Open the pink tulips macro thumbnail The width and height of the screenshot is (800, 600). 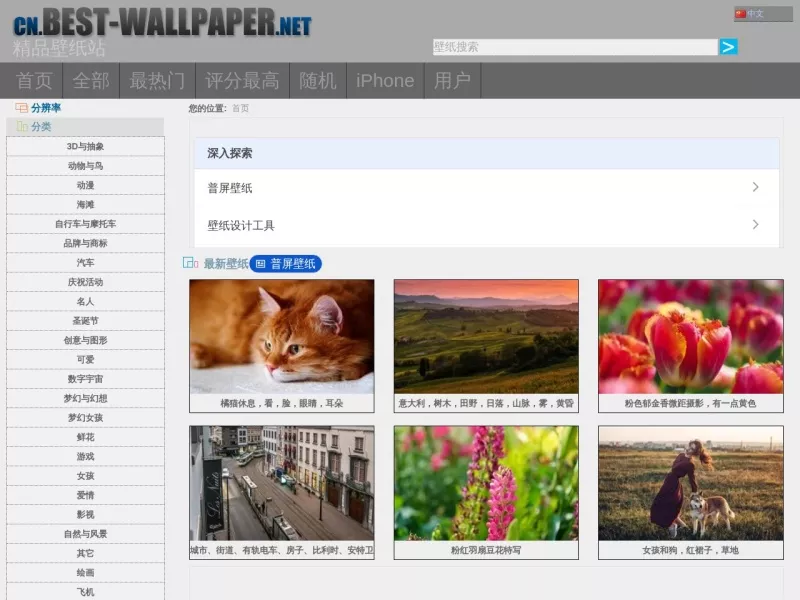tap(691, 337)
